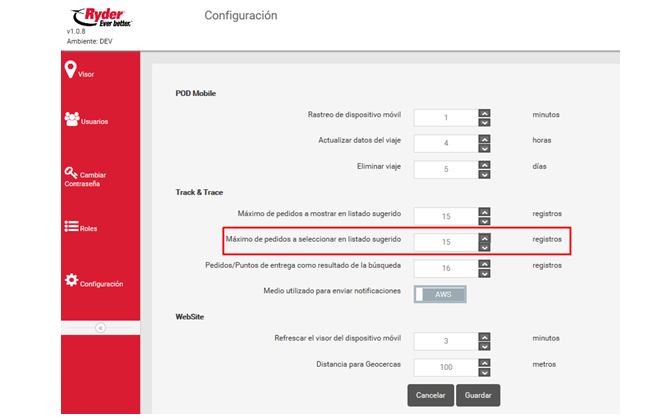Click the Distancia para Geocercas input field

(440, 366)
